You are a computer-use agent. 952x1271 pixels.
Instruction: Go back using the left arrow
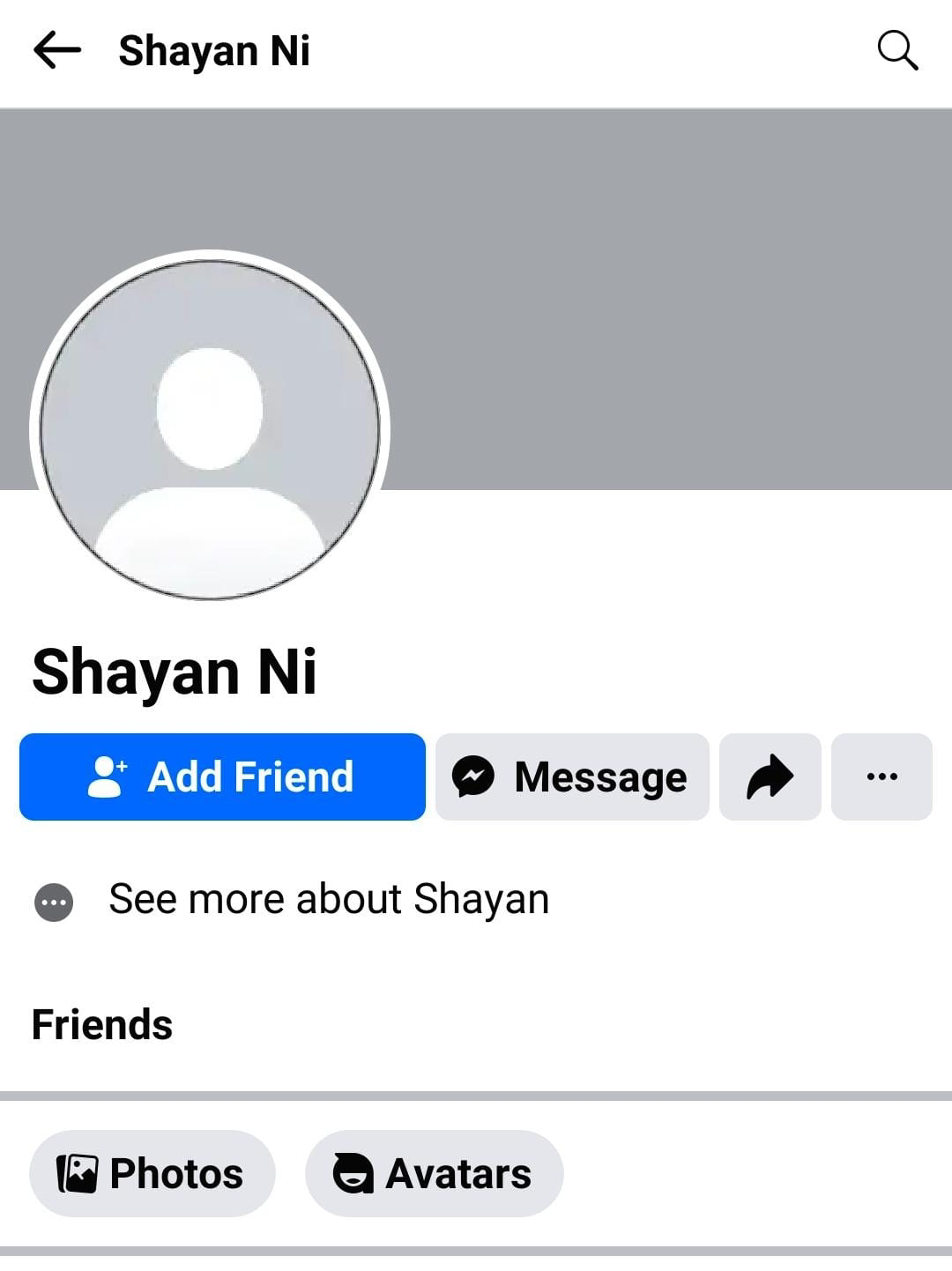(x=57, y=50)
